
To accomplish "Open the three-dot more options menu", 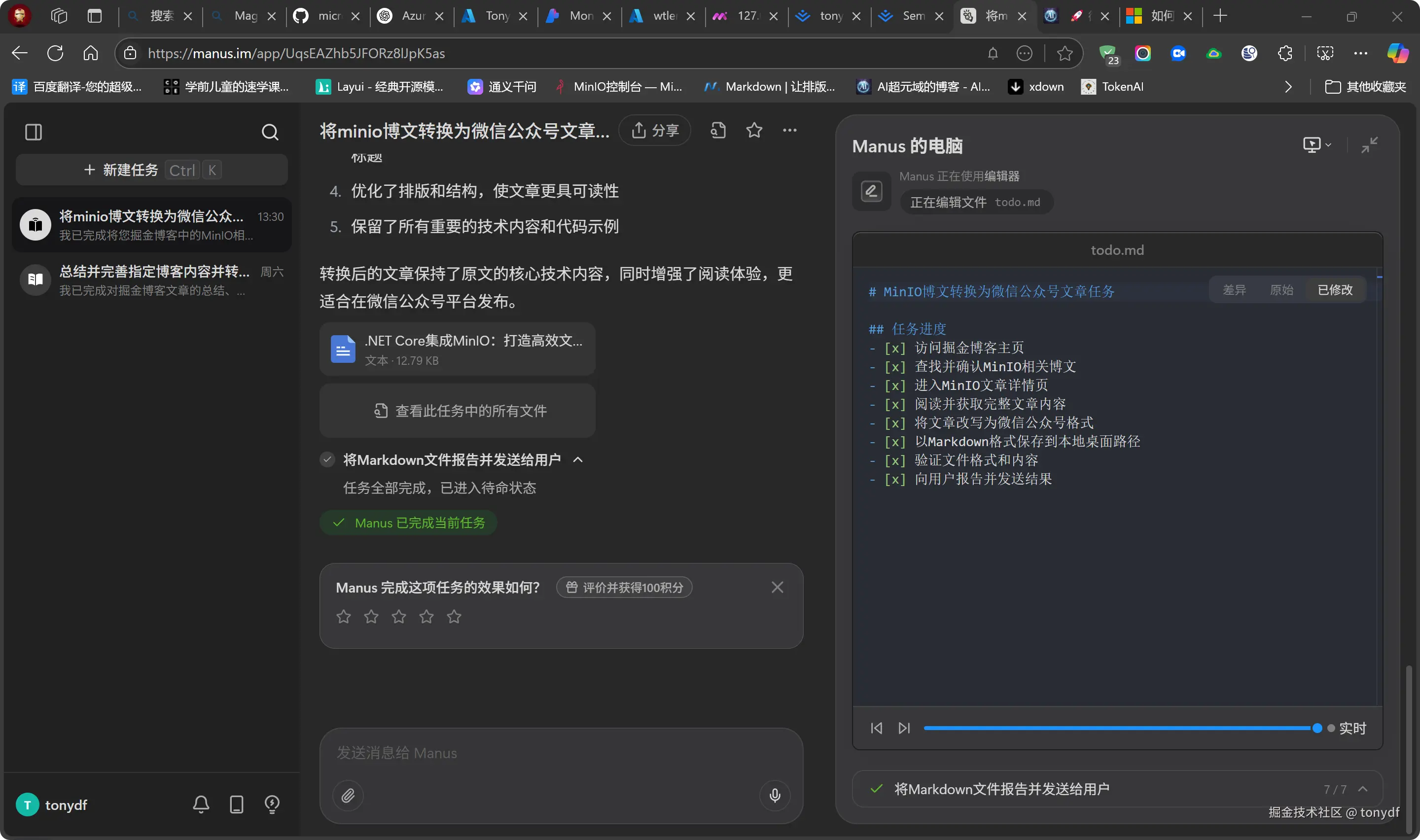I will pos(789,131).
